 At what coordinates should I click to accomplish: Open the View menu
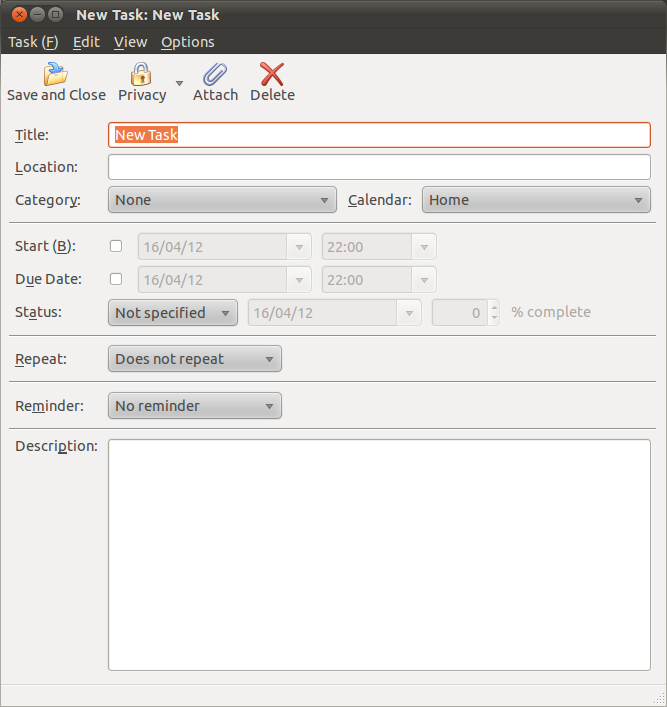[x=130, y=42]
